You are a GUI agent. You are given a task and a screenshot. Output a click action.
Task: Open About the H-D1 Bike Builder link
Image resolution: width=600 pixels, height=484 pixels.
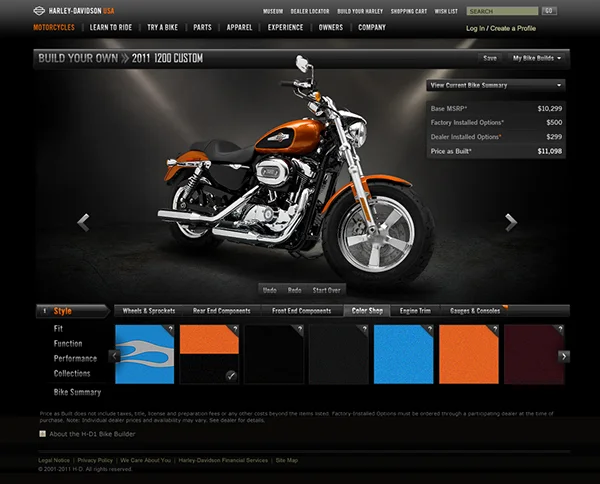pyautogui.click(x=92, y=434)
